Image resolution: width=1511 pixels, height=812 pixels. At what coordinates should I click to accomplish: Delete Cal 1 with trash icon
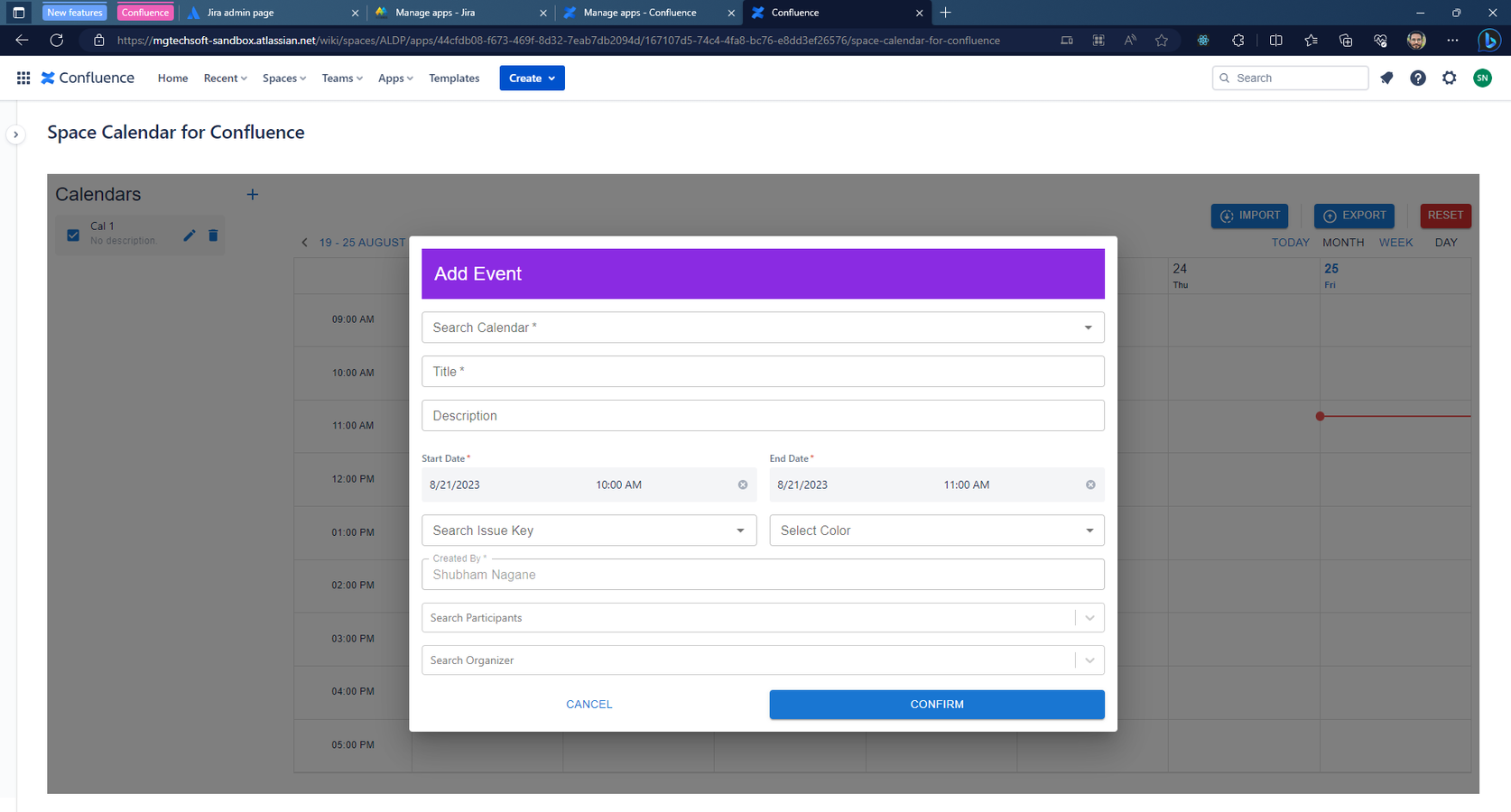213,235
